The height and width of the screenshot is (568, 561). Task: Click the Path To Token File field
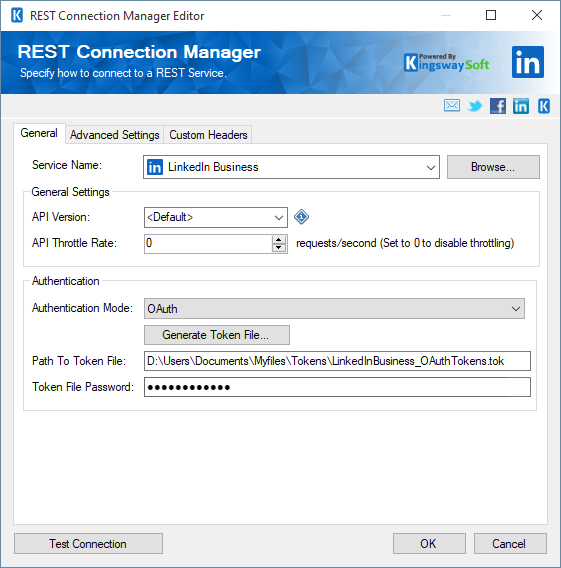click(x=337, y=361)
